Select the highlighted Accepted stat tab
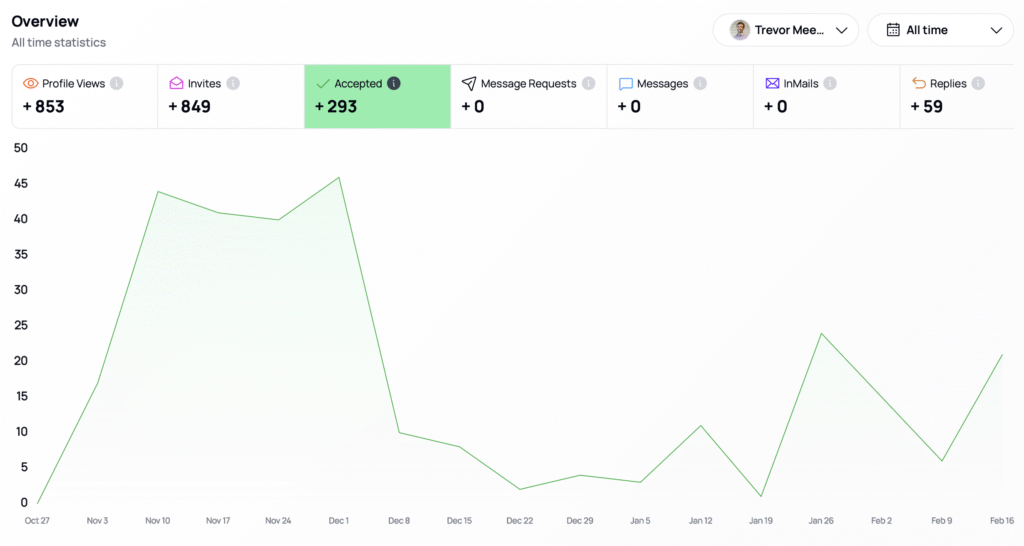The image size is (1024, 546). [377, 97]
